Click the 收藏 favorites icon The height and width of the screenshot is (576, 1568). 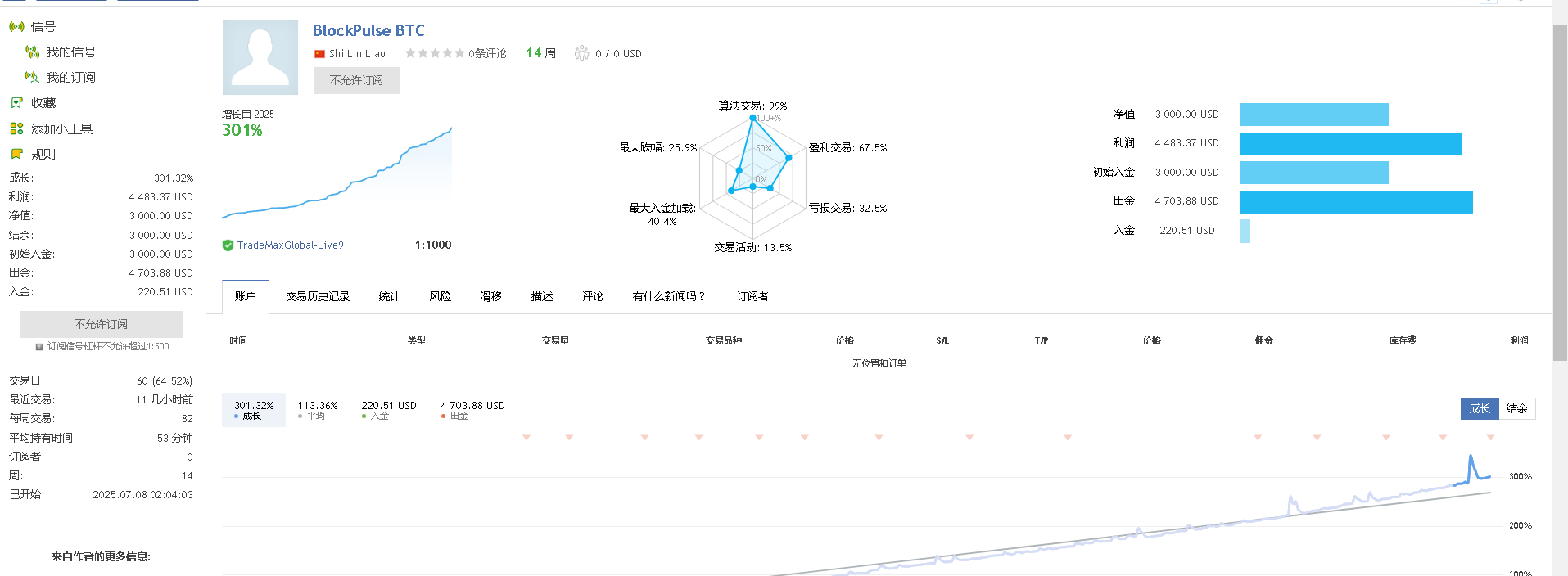16,103
